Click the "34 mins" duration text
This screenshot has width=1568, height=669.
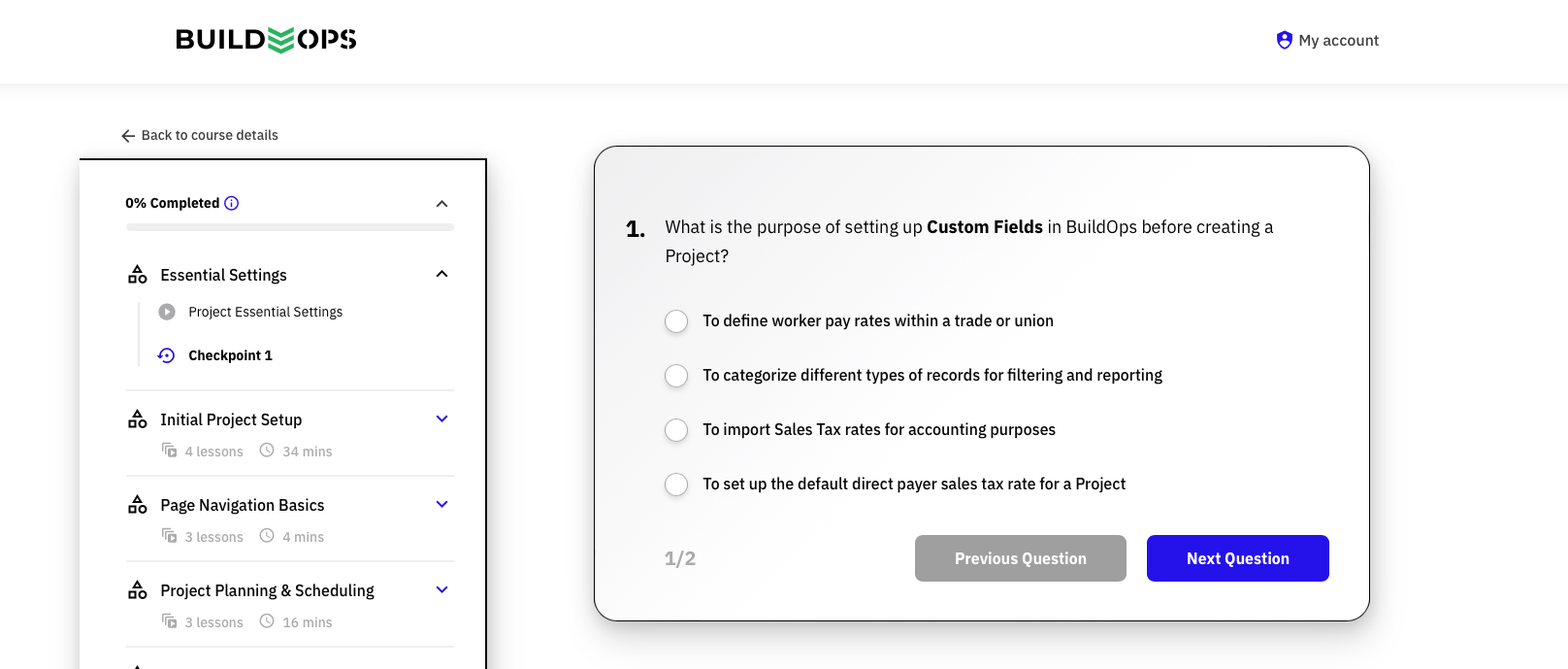[x=308, y=452]
